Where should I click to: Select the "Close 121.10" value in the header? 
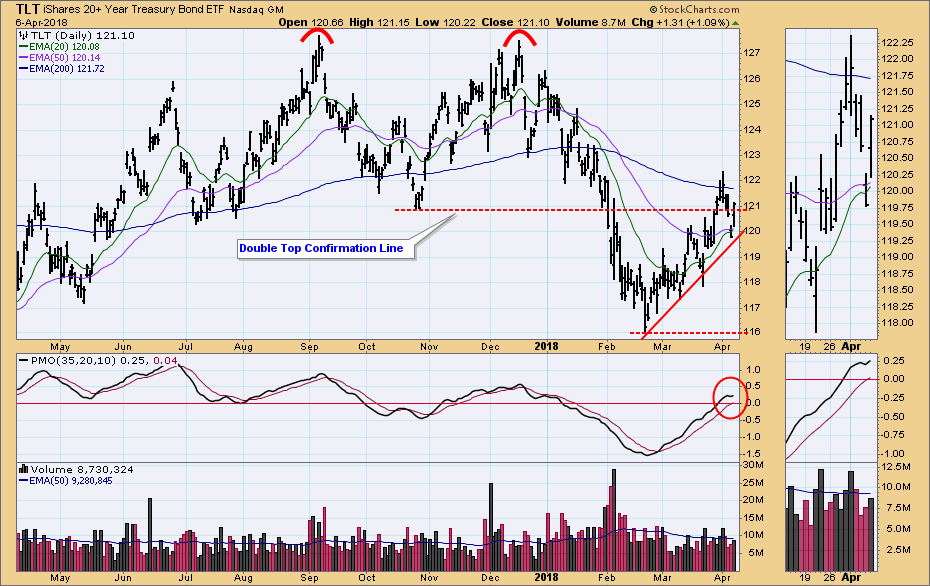514,23
